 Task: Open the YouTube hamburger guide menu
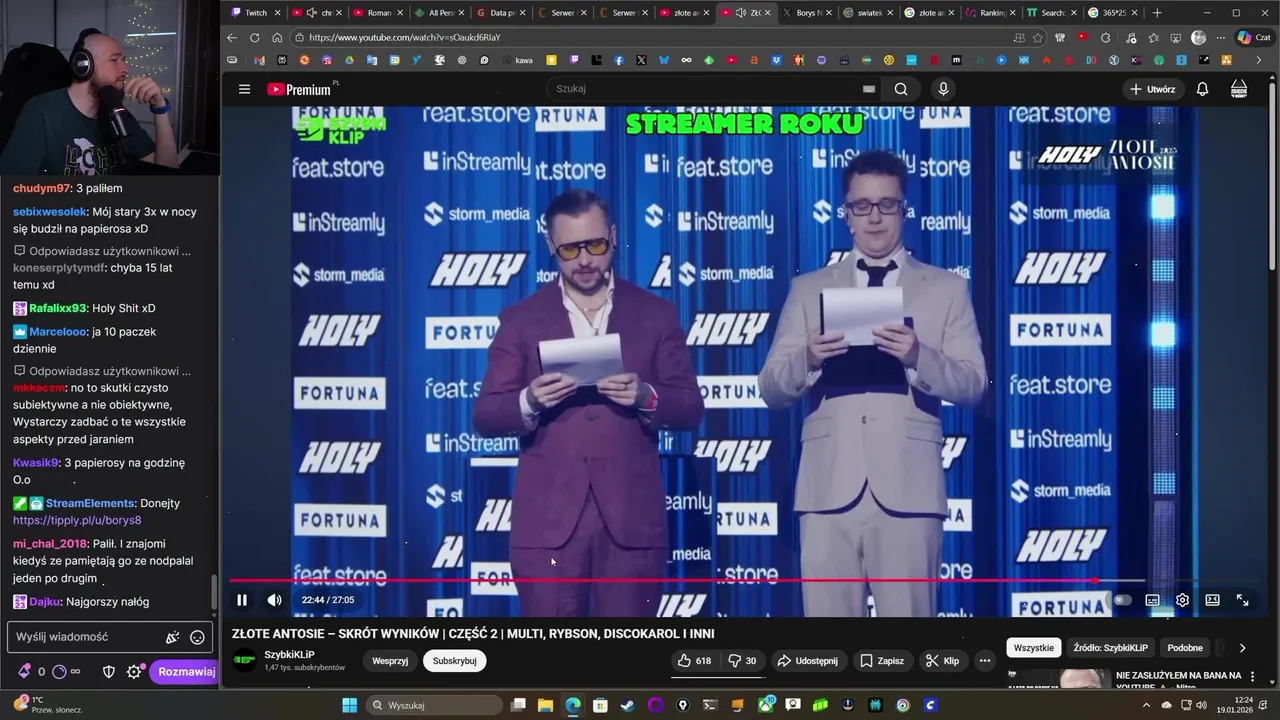(244, 89)
